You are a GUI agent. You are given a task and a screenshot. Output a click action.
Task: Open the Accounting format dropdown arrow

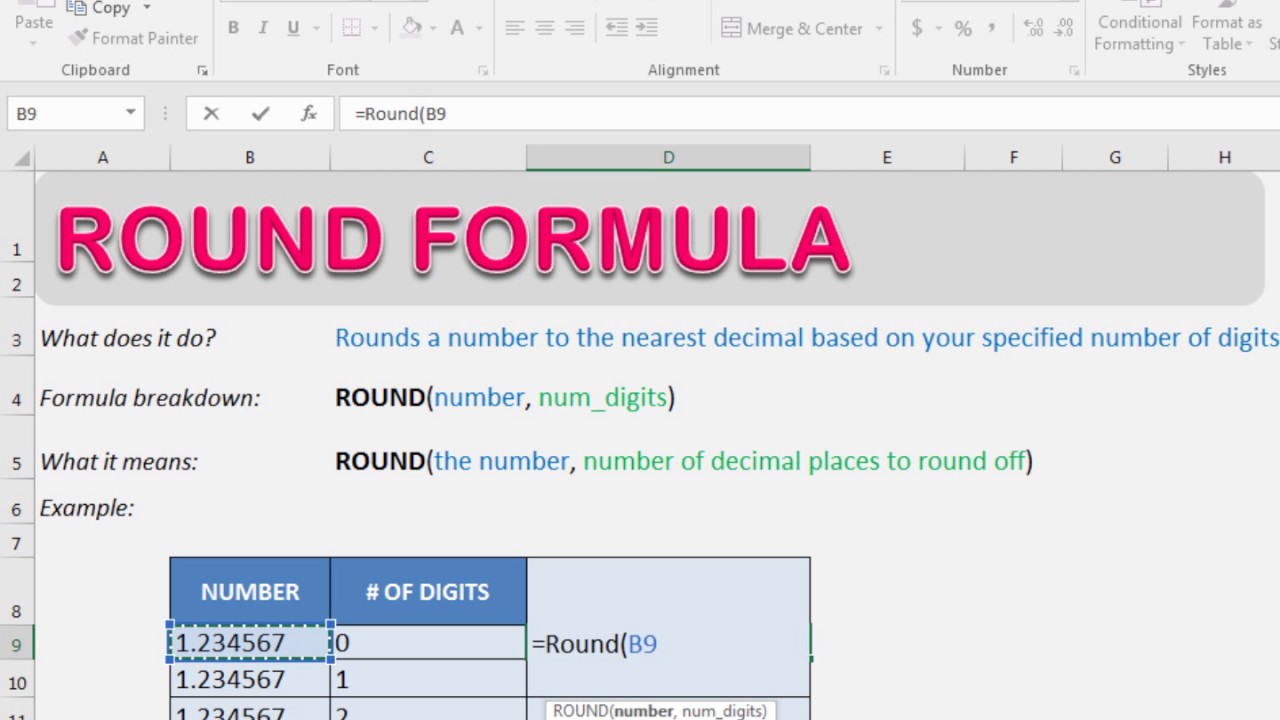(938, 29)
